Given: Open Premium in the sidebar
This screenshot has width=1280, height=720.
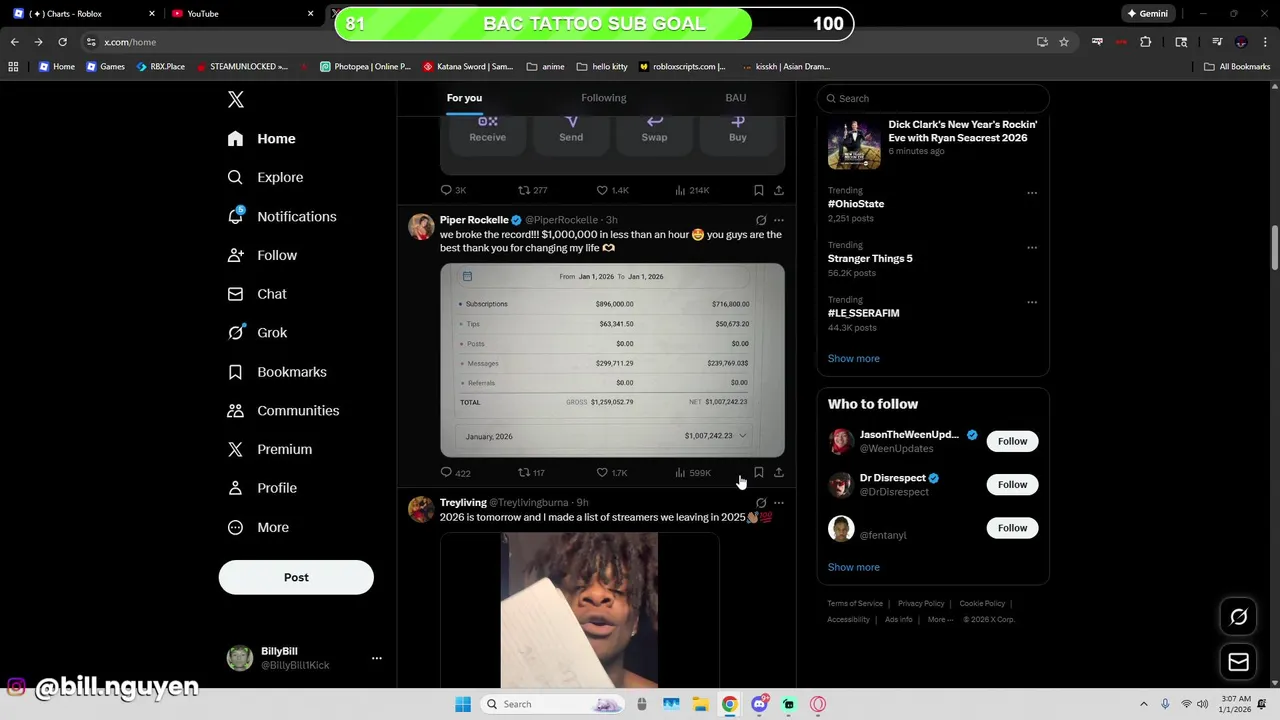Looking at the screenshot, I should pos(270,450).
